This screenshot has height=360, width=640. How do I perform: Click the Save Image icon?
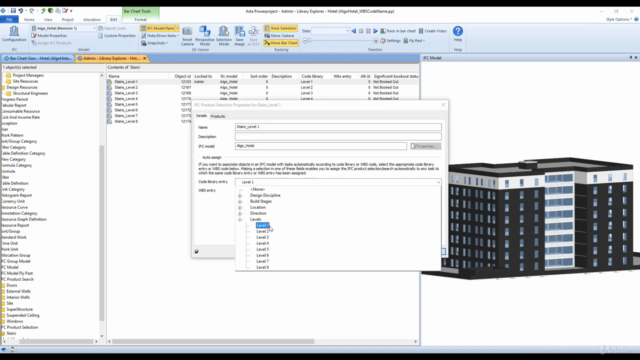240,36
